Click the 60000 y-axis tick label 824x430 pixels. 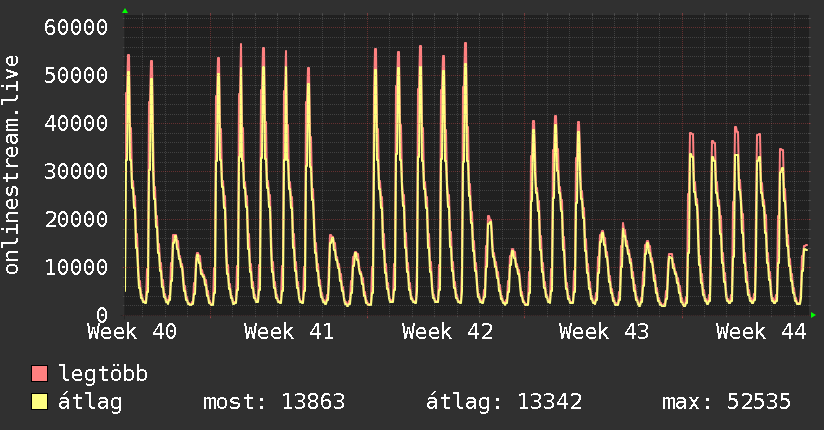tap(76, 27)
